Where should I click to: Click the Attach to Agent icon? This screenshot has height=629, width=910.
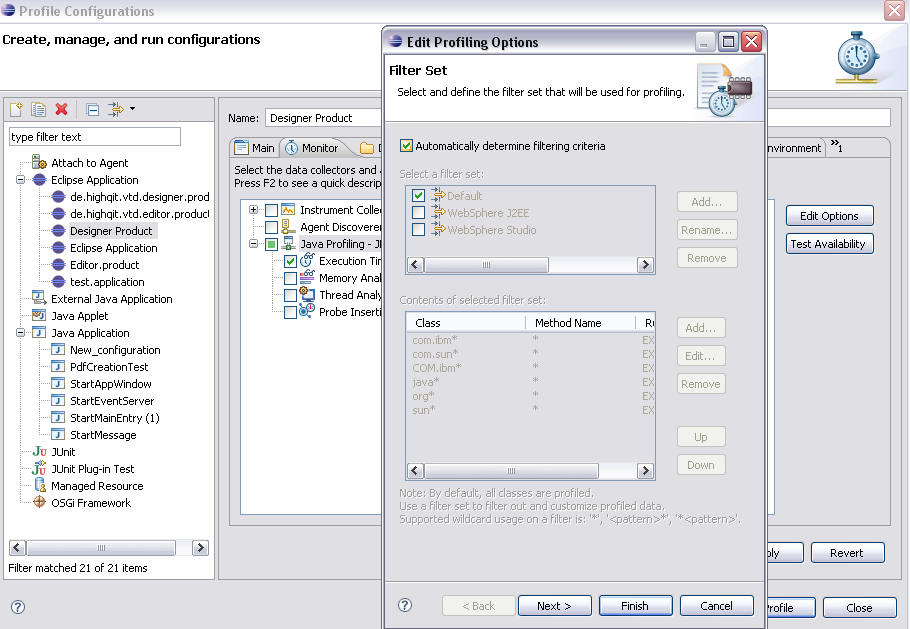(39, 162)
